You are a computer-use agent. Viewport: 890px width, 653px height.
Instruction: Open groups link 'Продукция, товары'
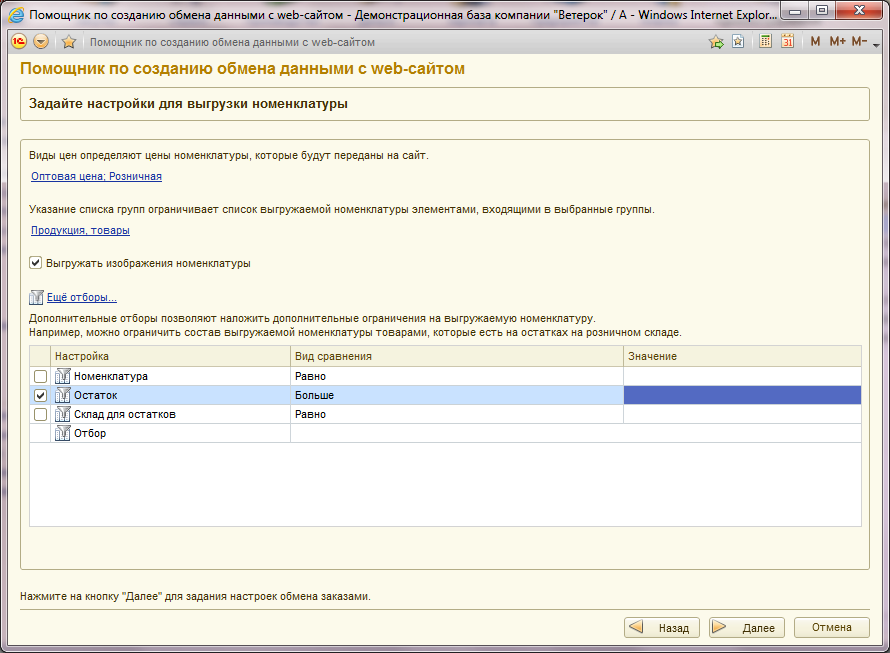pos(80,231)
